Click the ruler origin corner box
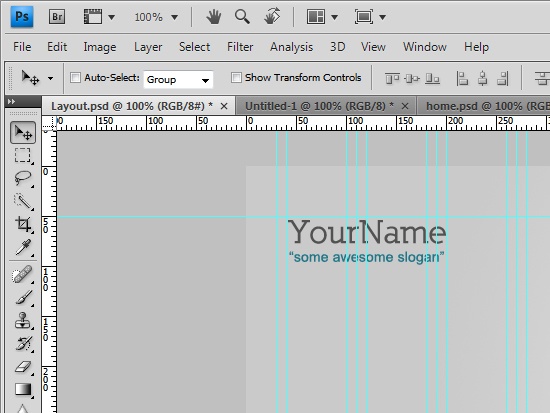 (49, 123)
